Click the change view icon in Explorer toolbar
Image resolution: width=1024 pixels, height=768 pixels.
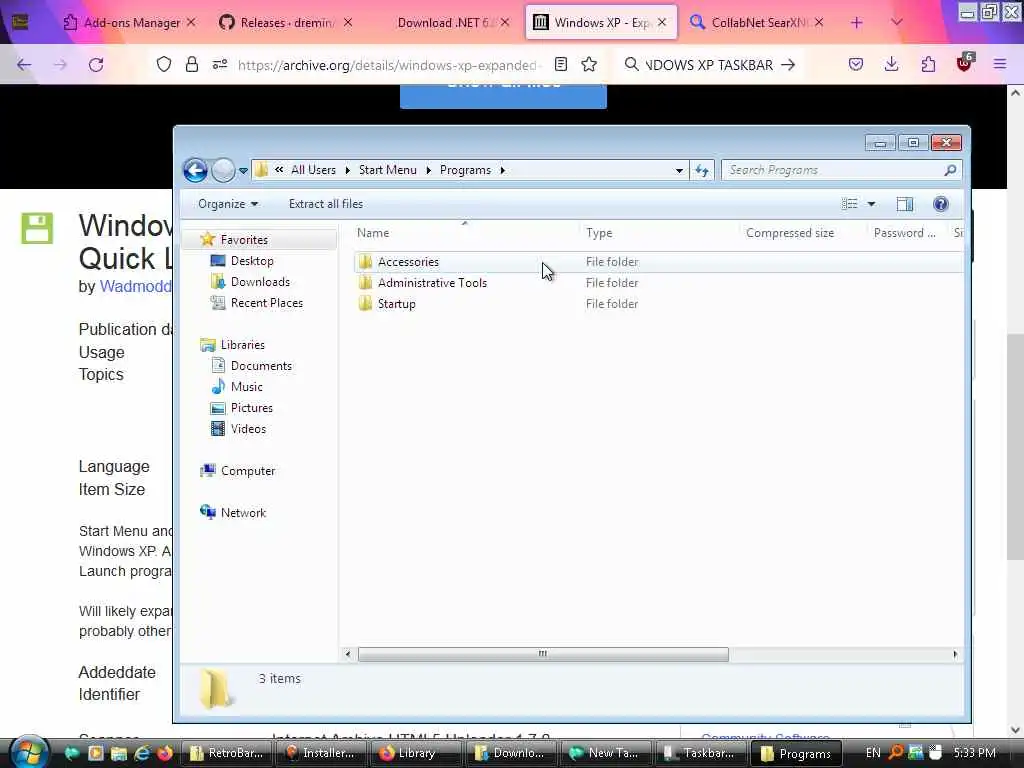pos(850,204)
